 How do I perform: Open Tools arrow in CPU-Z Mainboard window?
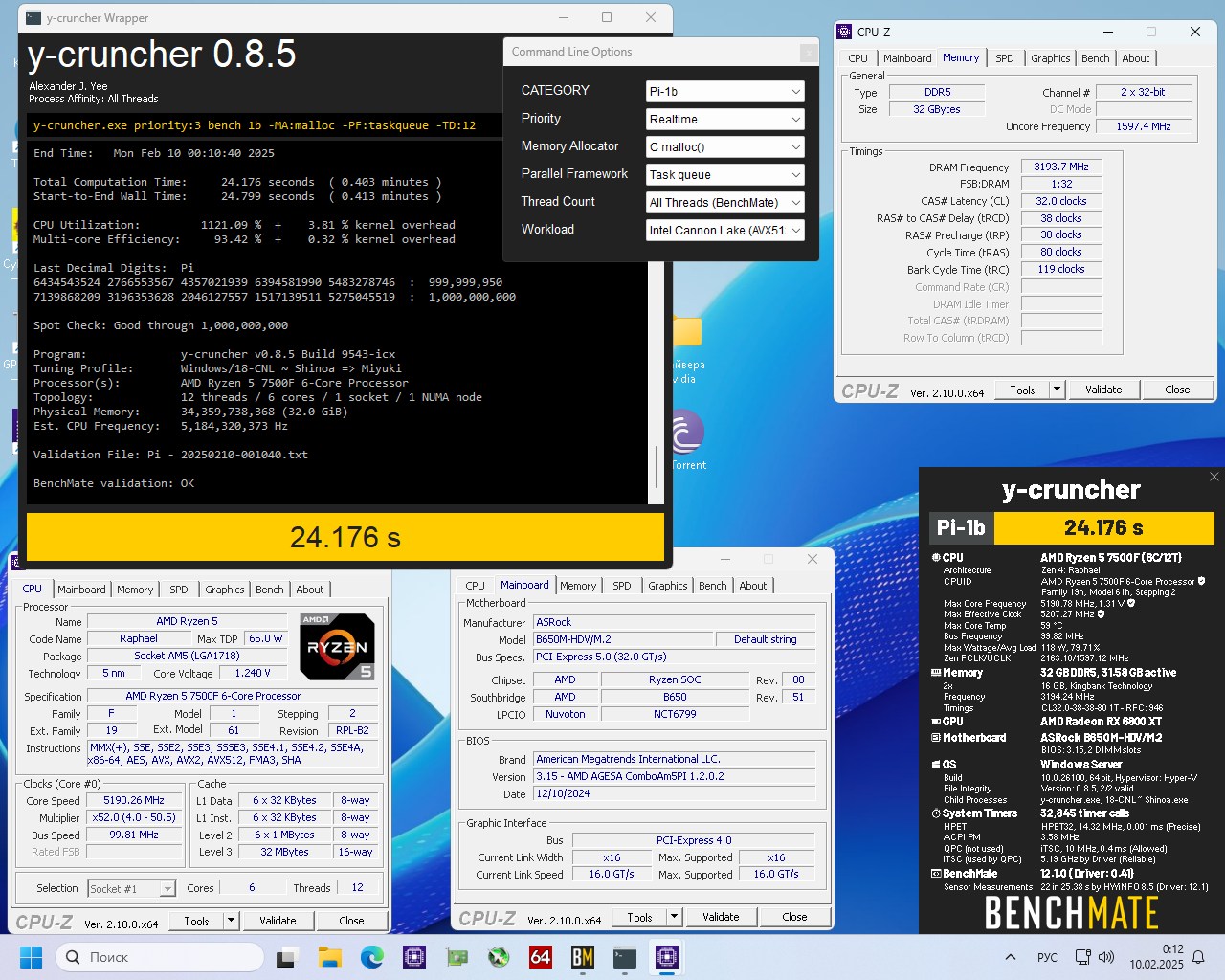[x=674, y=917]
